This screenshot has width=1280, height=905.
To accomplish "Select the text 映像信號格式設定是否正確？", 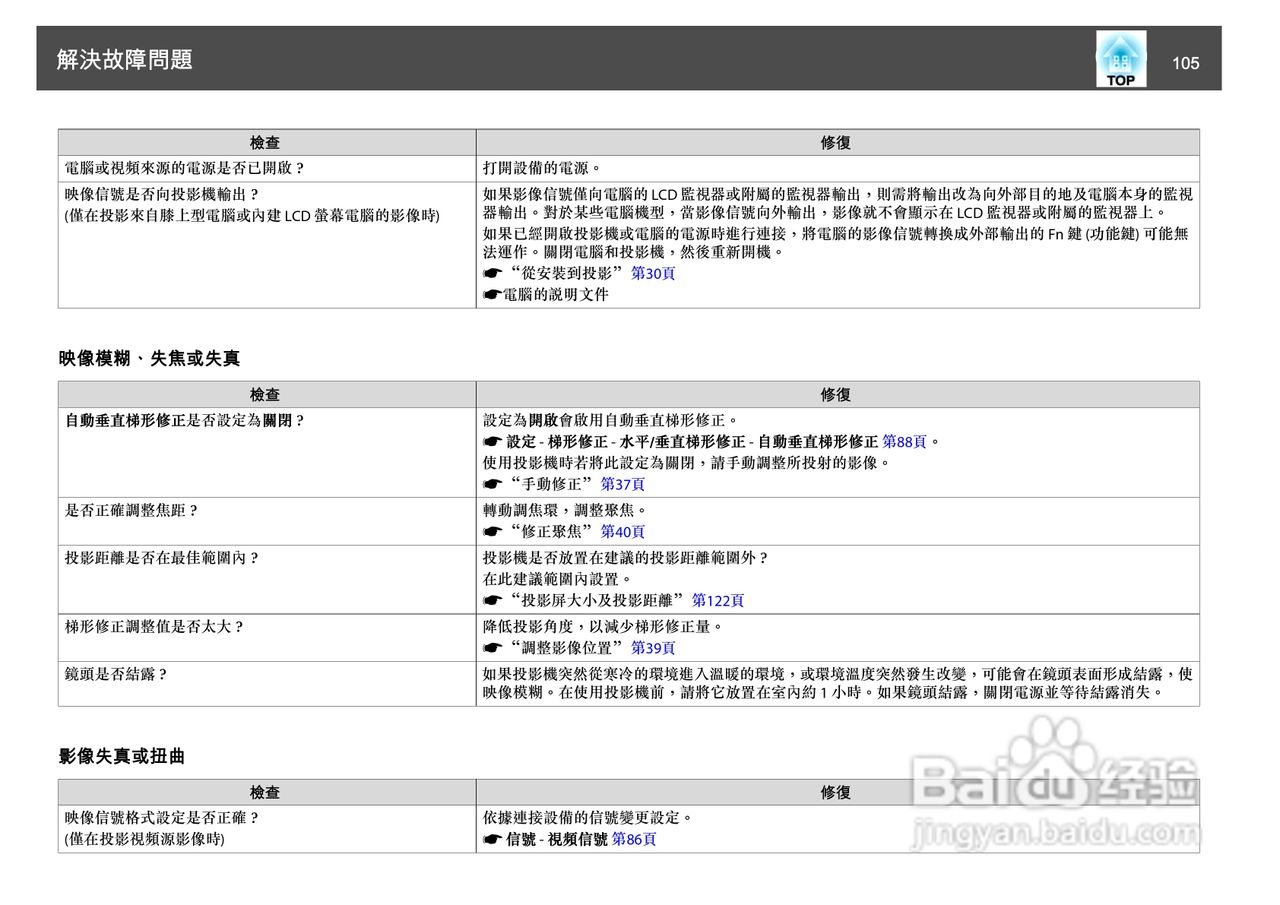I will (x=162, y=818).
